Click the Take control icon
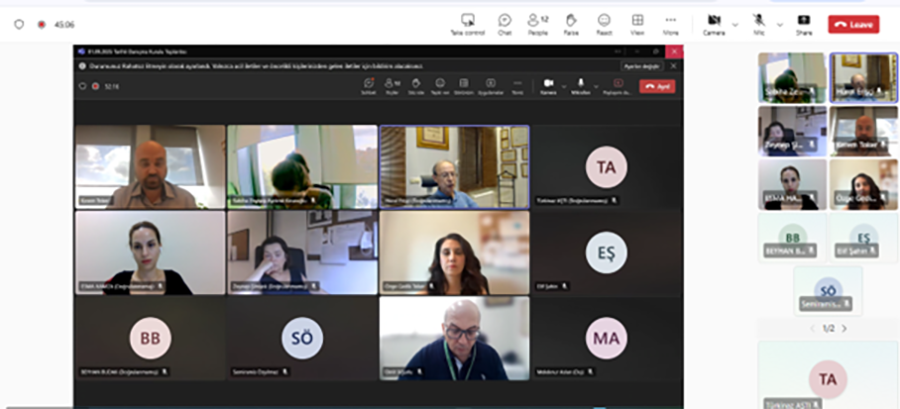 [x=468, y=23]
